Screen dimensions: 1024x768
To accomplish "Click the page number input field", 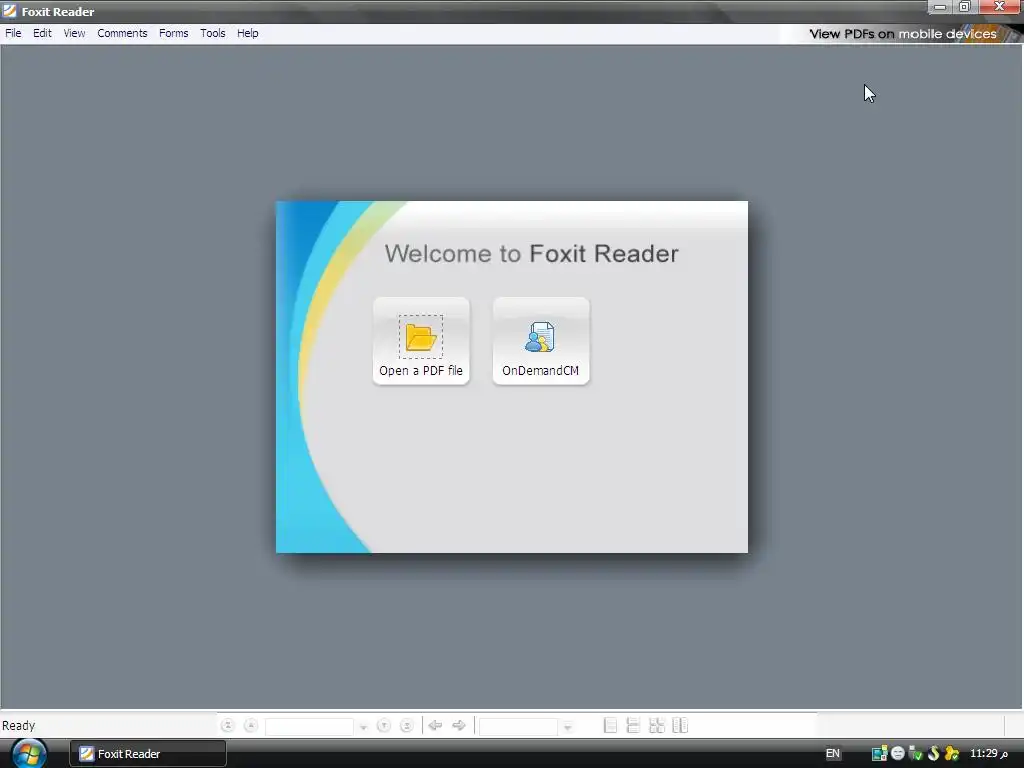I will click(310, 726).
